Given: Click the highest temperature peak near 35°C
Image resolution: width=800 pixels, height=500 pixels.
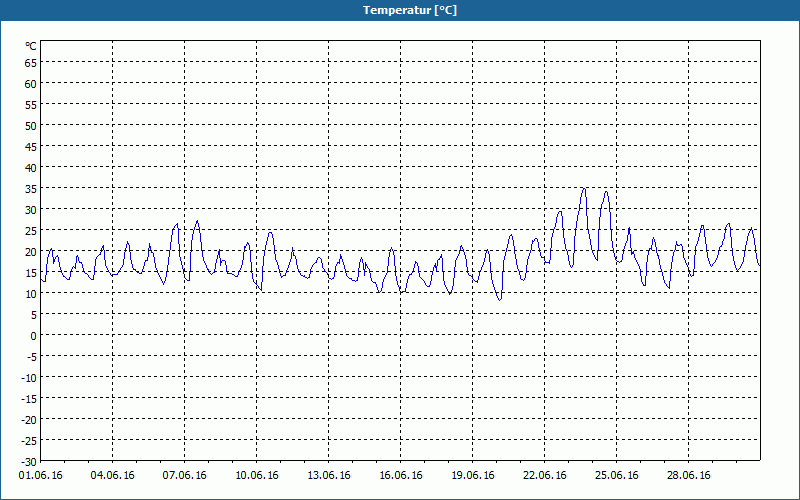Looking at the screenshot, I should pos(584,189).
